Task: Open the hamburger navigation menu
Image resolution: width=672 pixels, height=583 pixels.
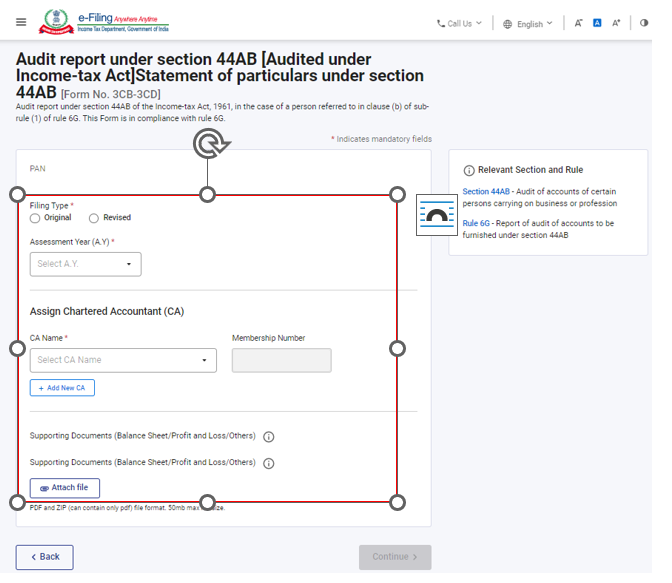Action: pos(21,23)
